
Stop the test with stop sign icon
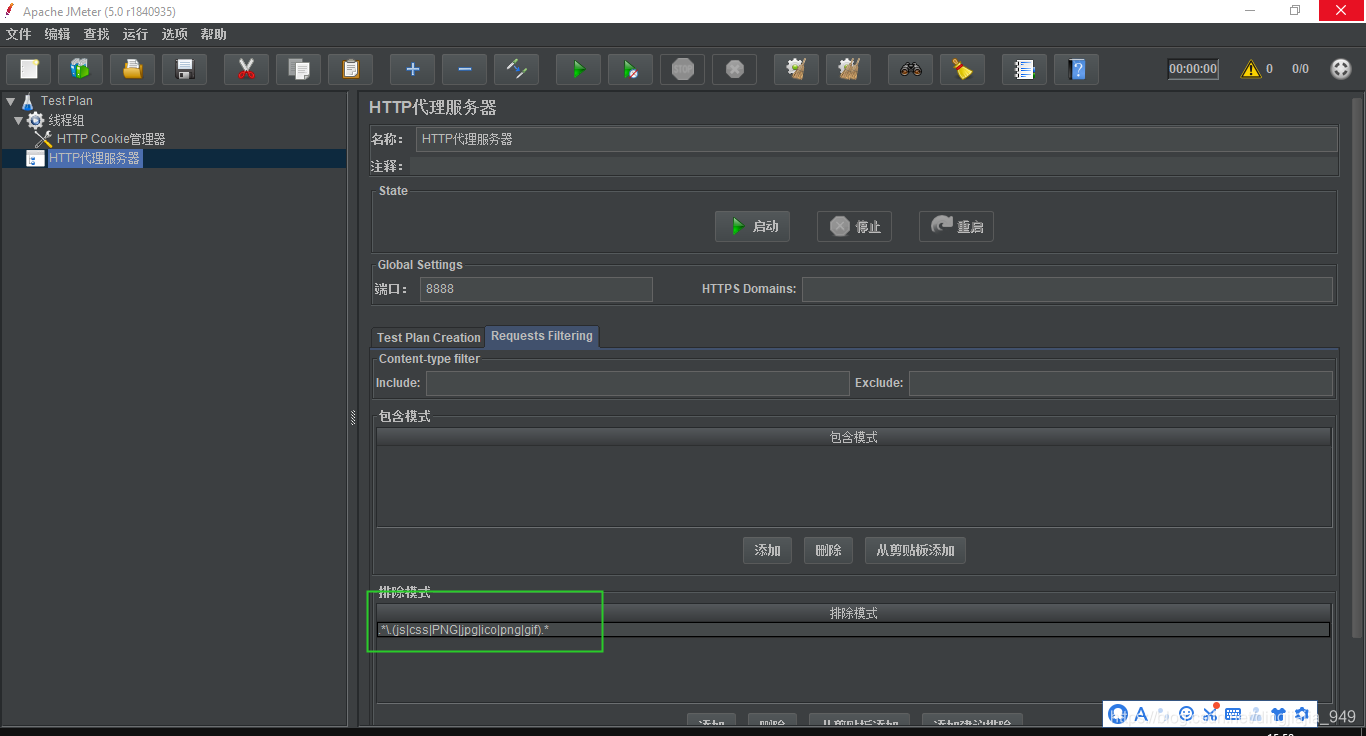682,69
